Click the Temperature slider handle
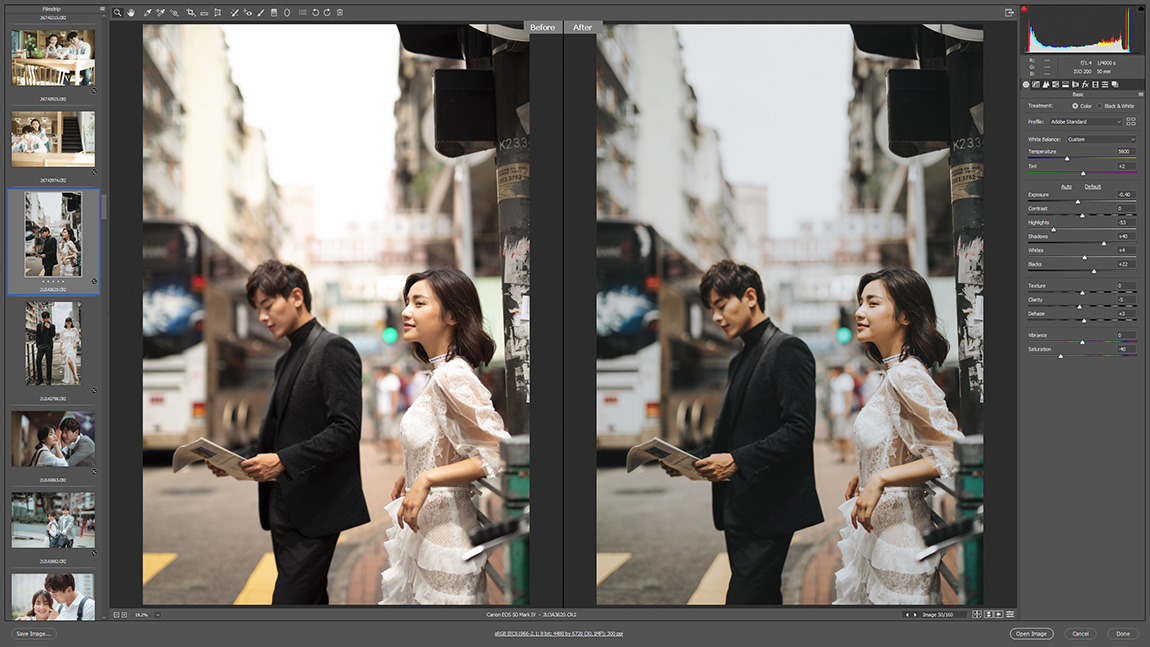The height and width of the screenshot is (647, 1150). pyautogui.click(x=1067, y=158)
